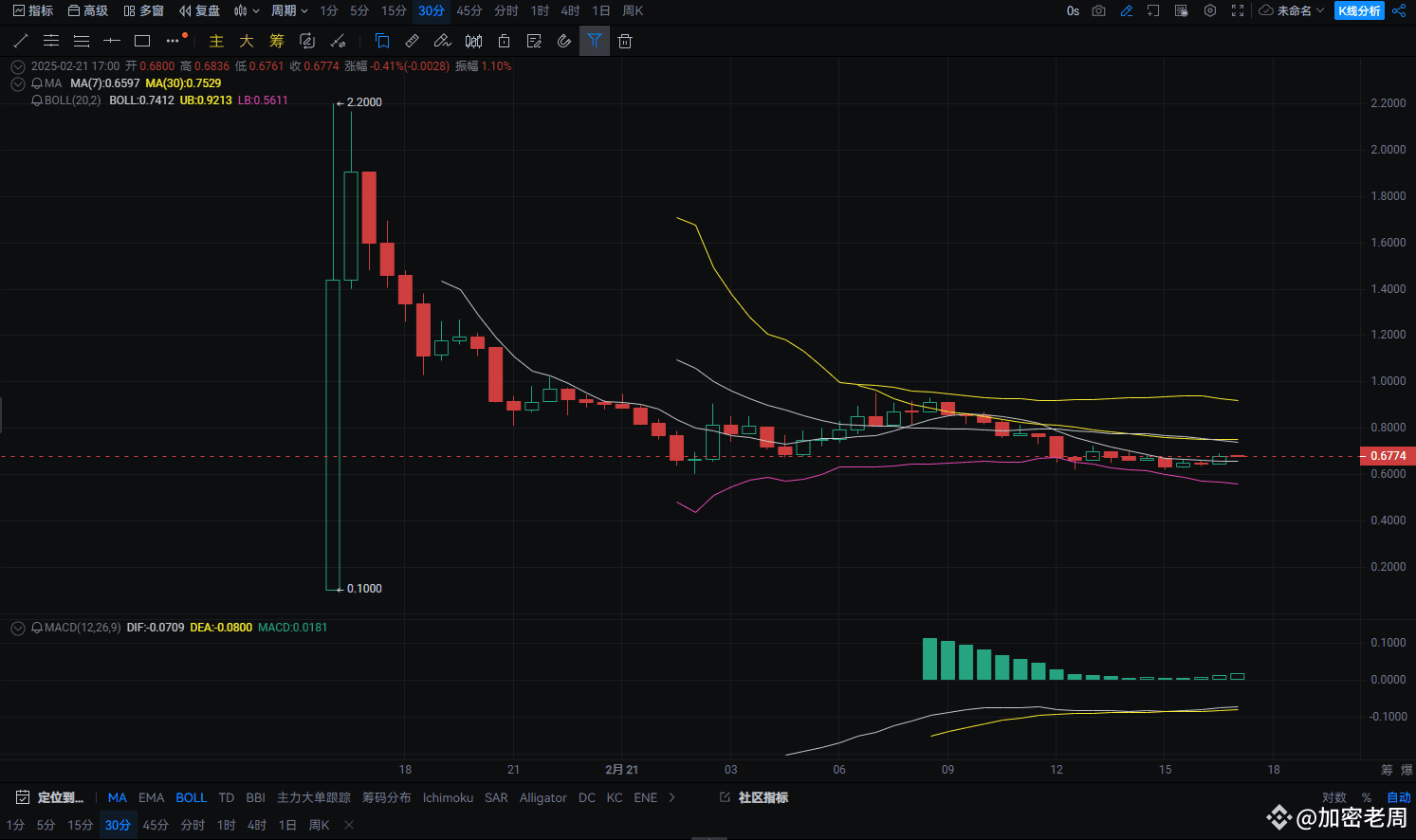Click the edit note icon

534,41
